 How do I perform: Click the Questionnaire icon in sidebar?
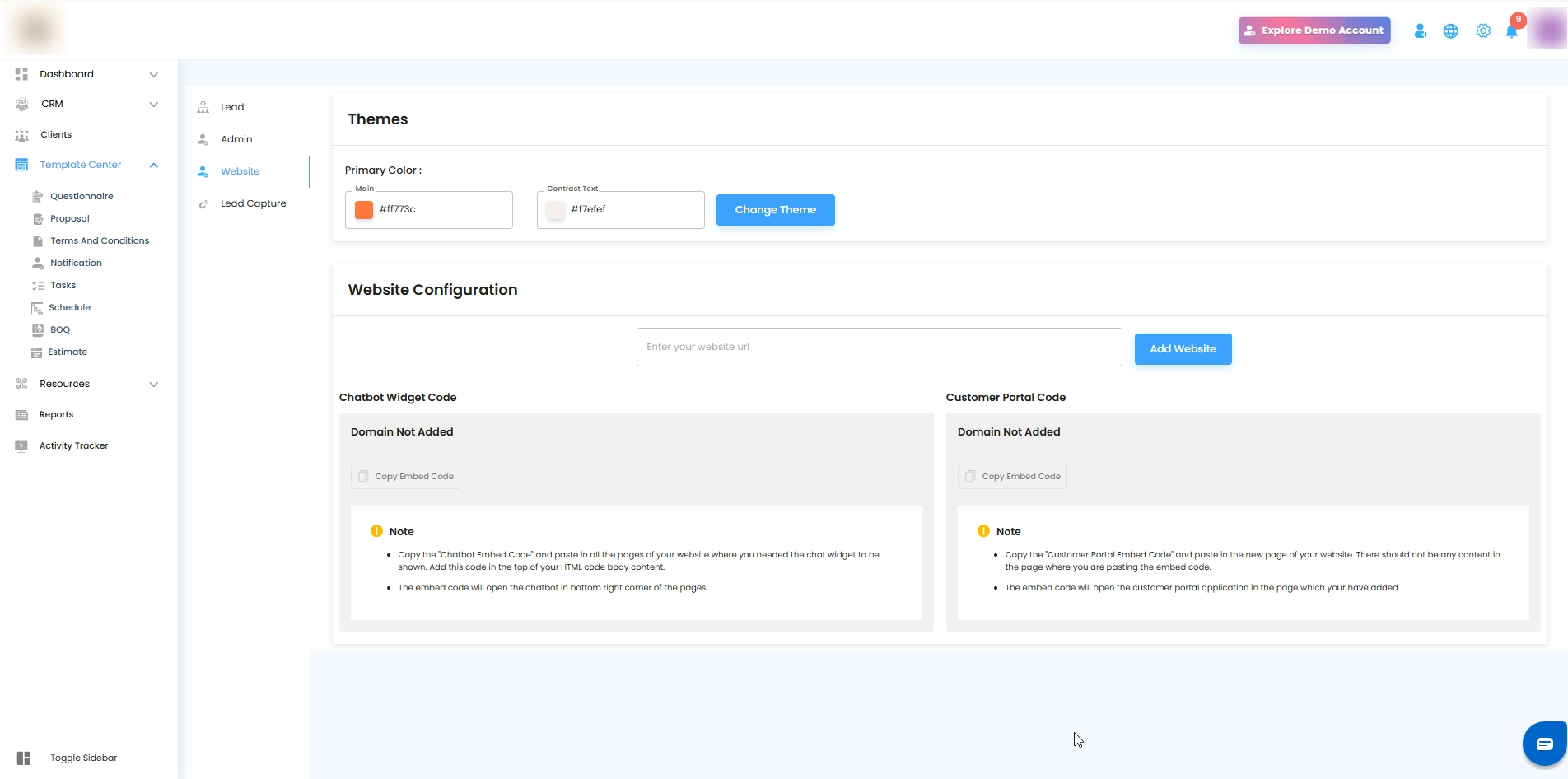click(37, 197)
